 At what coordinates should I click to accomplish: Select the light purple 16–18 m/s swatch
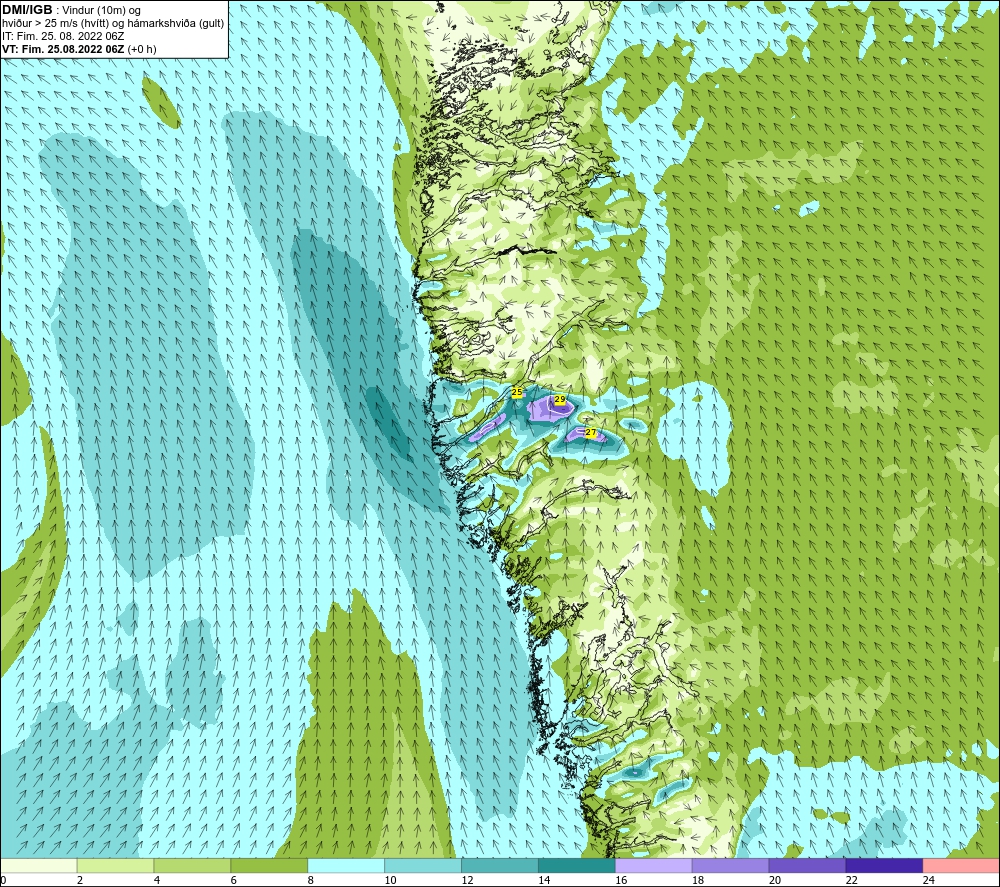pyautogui.click(x=653, y=866)
